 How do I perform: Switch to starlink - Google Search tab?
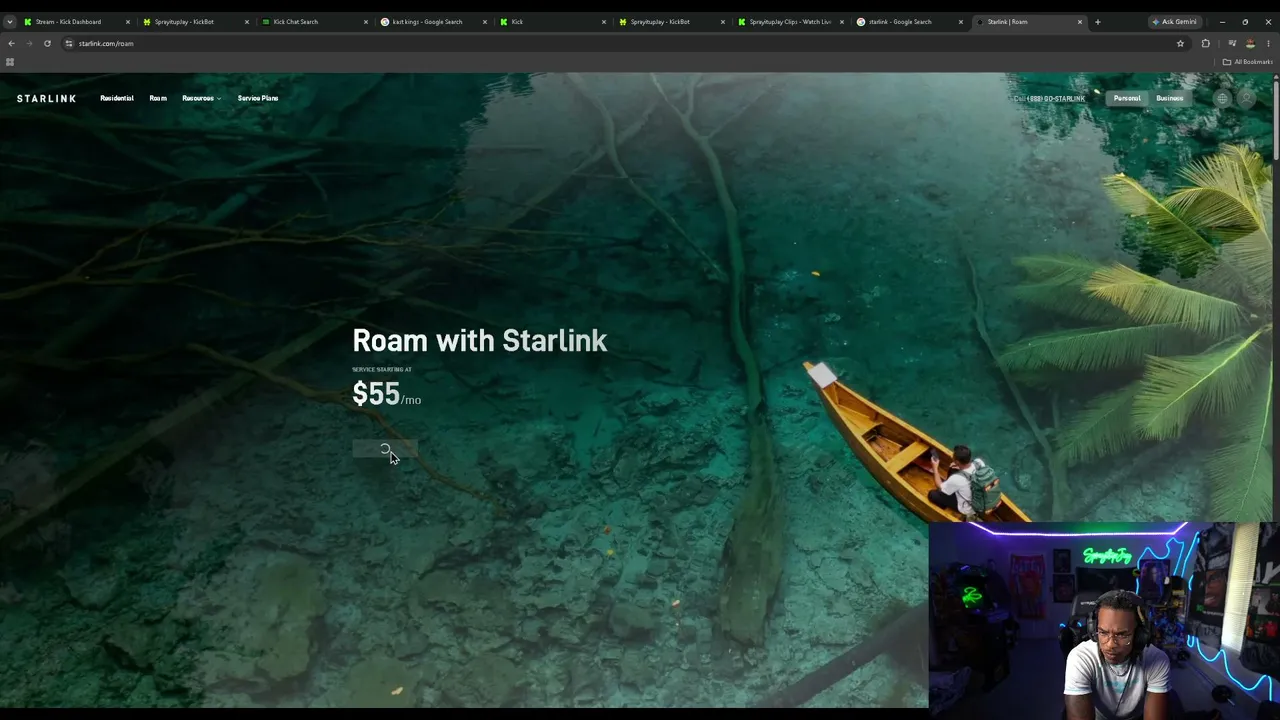(910, 22)
